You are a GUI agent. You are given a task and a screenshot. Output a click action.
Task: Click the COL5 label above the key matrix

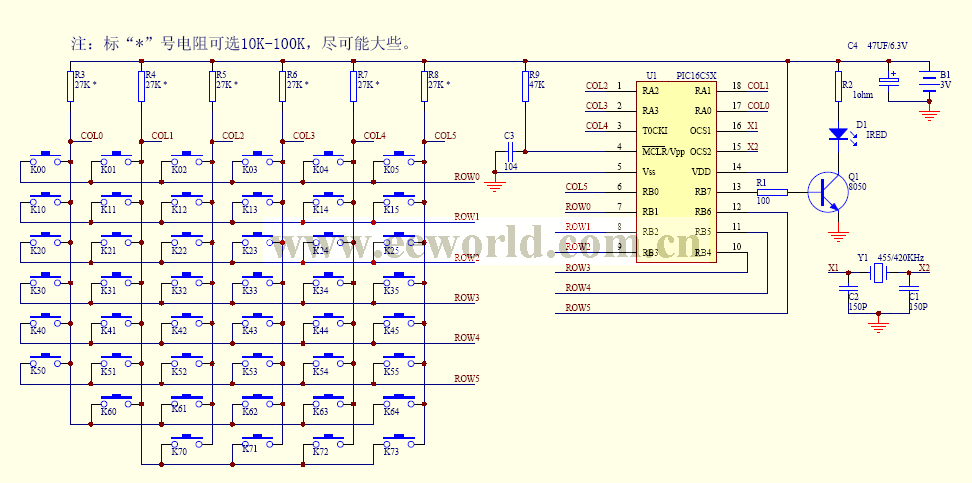pos(445,136)
